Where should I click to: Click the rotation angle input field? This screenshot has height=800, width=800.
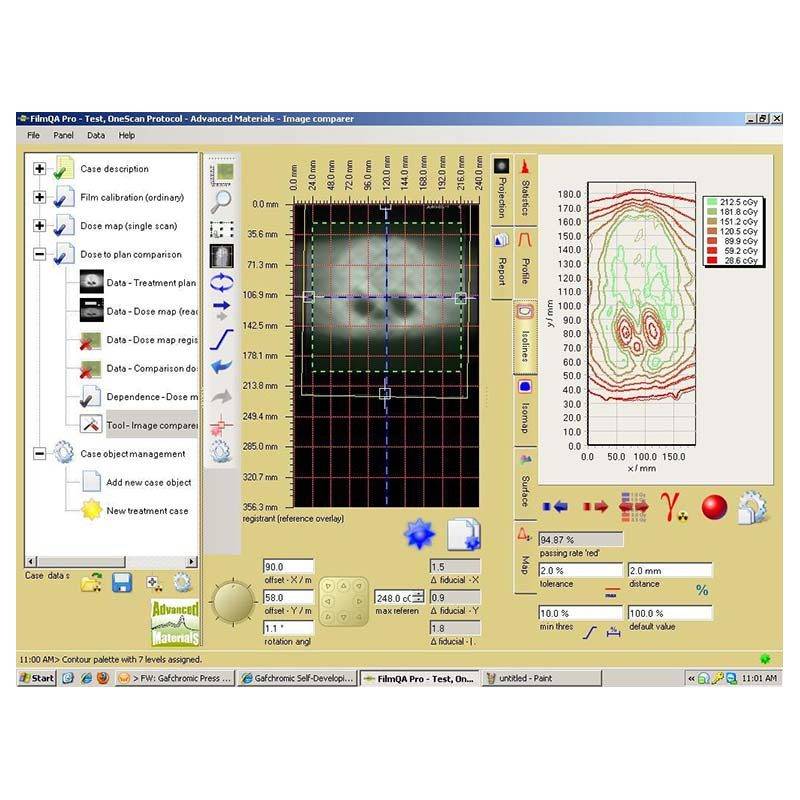click(288, 628)
